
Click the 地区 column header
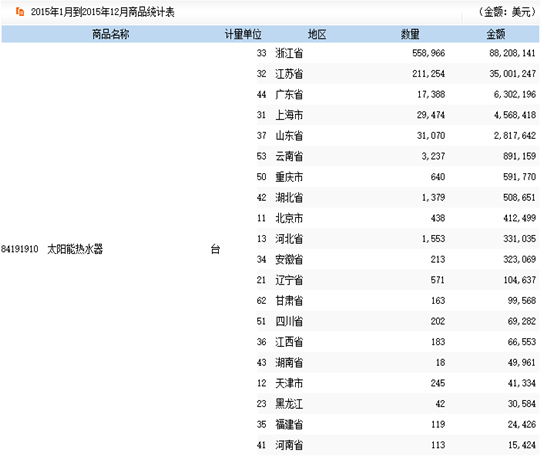click(x=317, y=34)
